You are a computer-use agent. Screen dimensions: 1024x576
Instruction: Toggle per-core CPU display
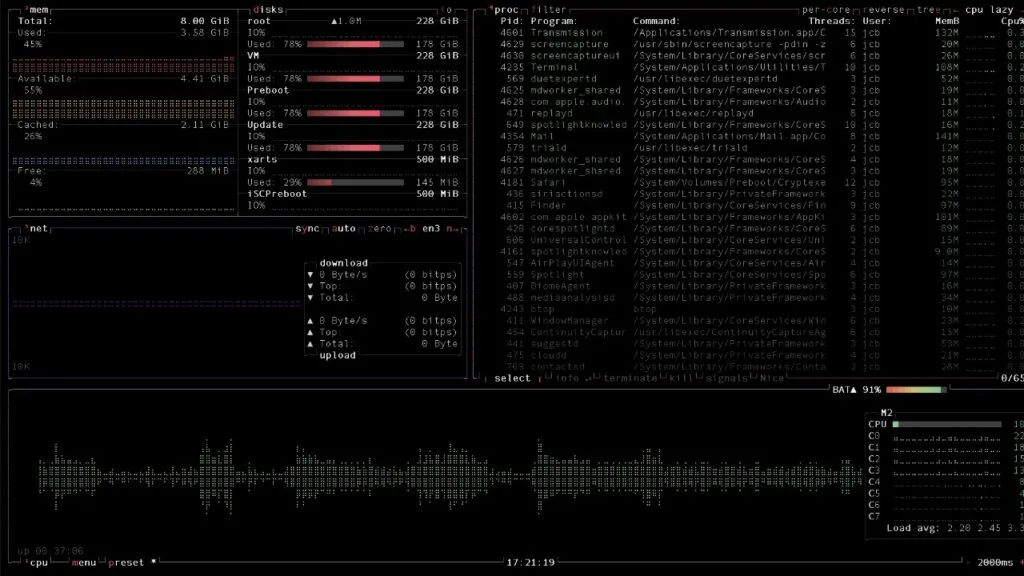pyautogui.click(x=824, y=9)
